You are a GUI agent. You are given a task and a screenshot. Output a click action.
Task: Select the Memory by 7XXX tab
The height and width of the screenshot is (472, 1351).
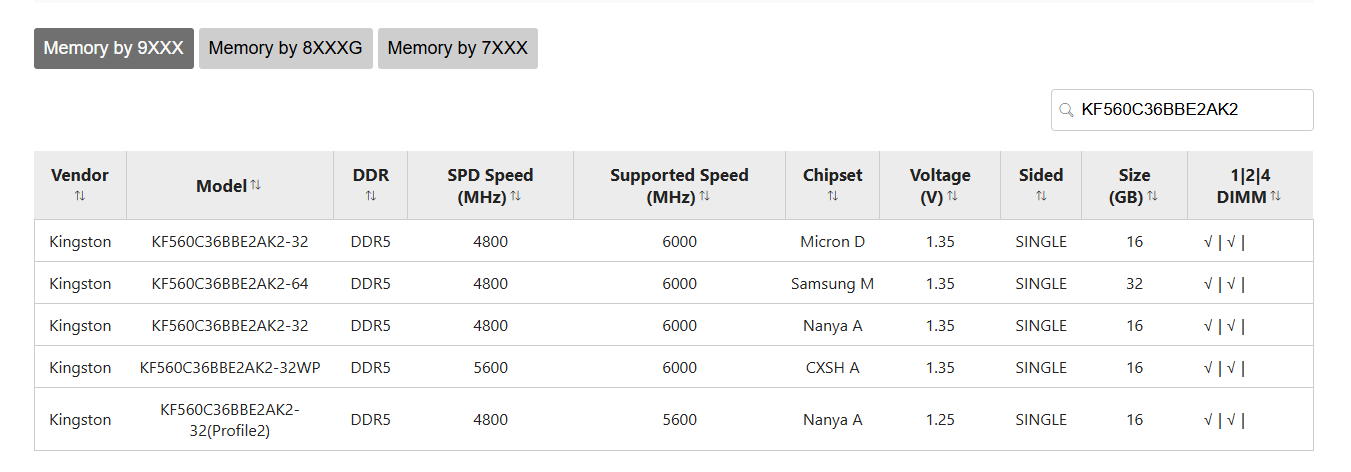point(458,48)
